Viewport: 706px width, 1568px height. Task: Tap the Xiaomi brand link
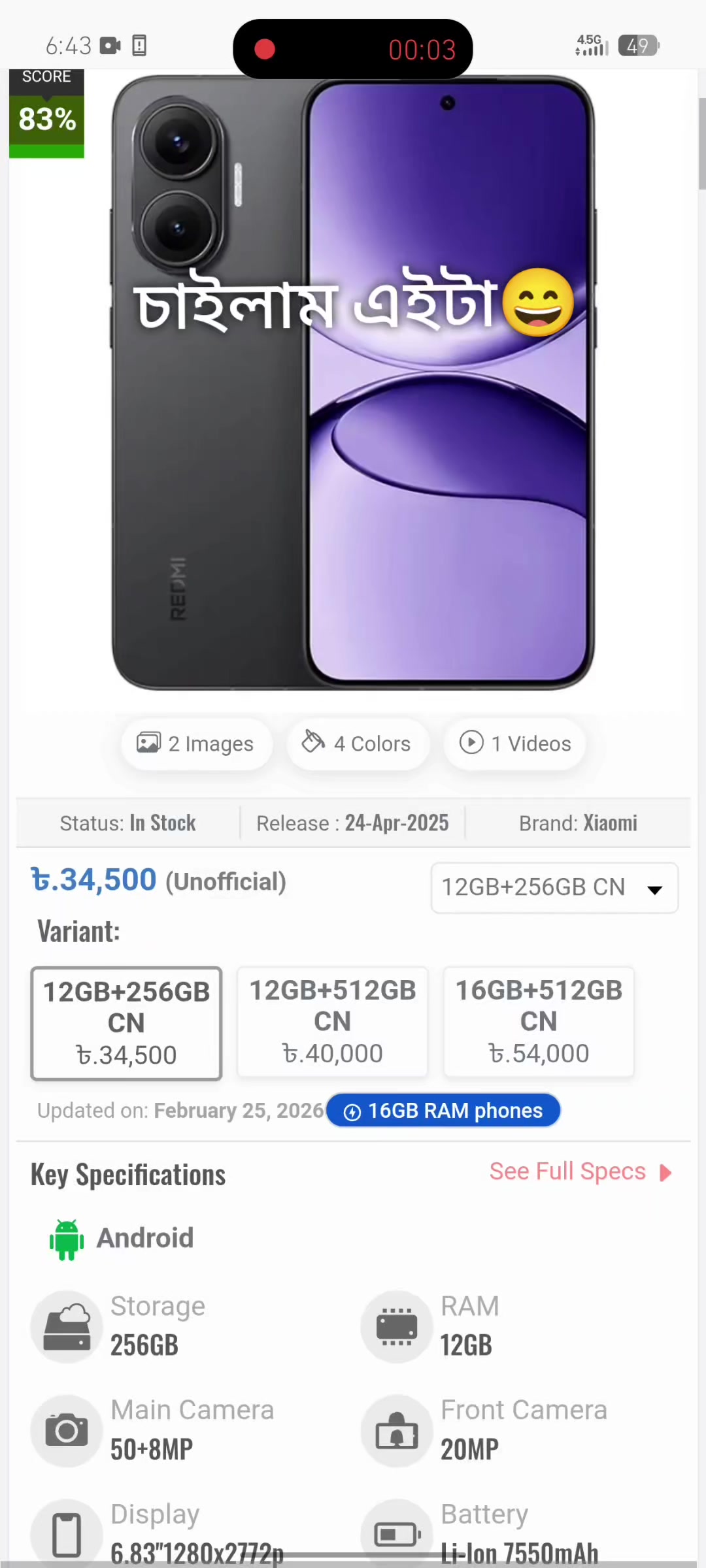(610, 823)
